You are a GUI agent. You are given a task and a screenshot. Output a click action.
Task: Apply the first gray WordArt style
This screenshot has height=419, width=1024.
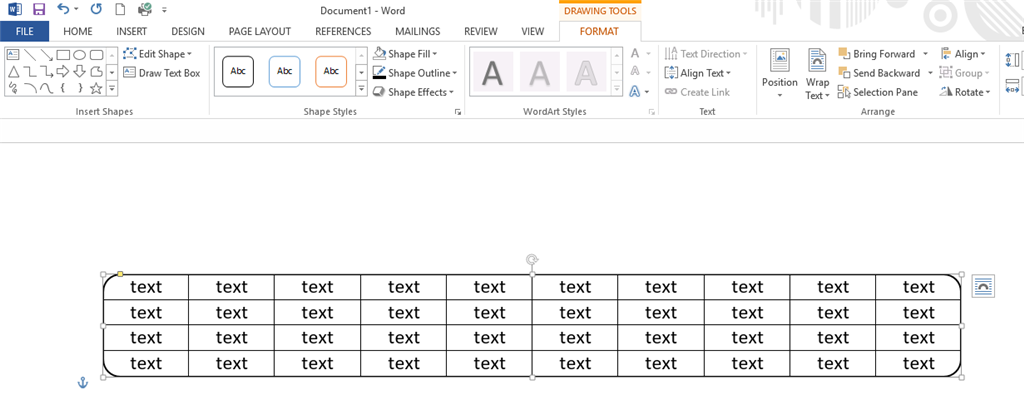click(x=492, y=72)
